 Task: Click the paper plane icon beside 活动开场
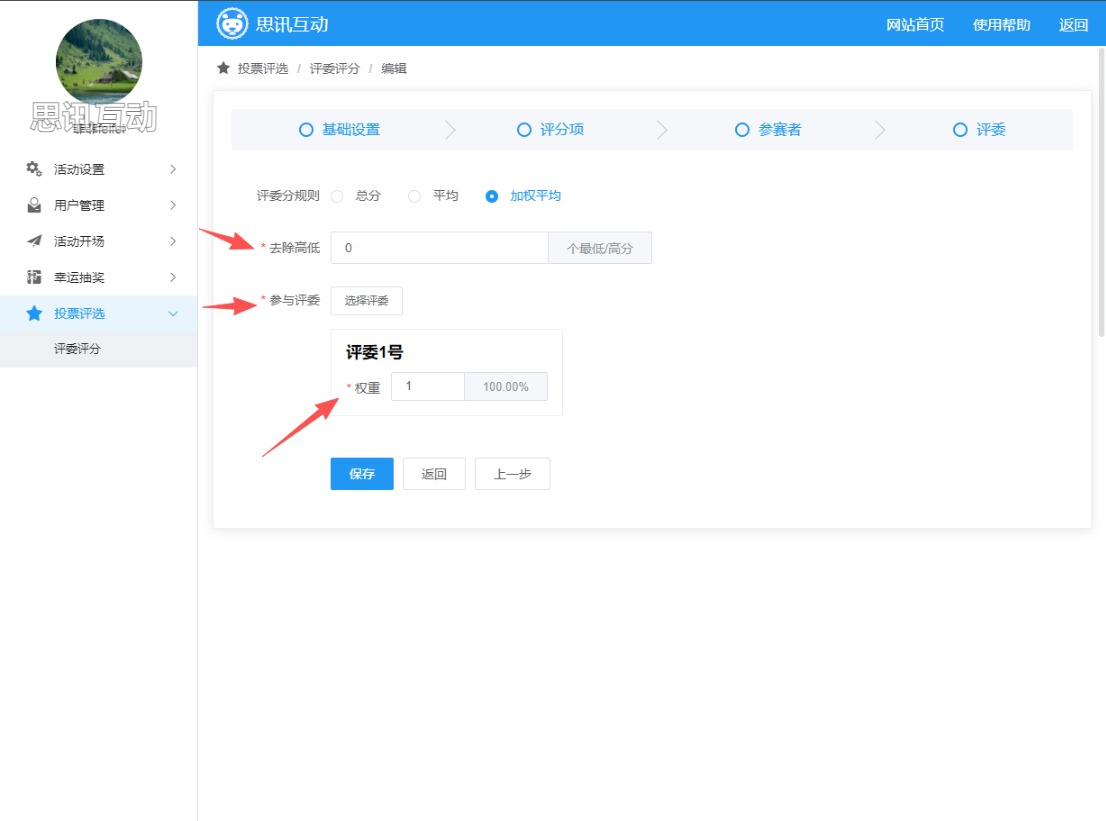[x=34, y=241]
